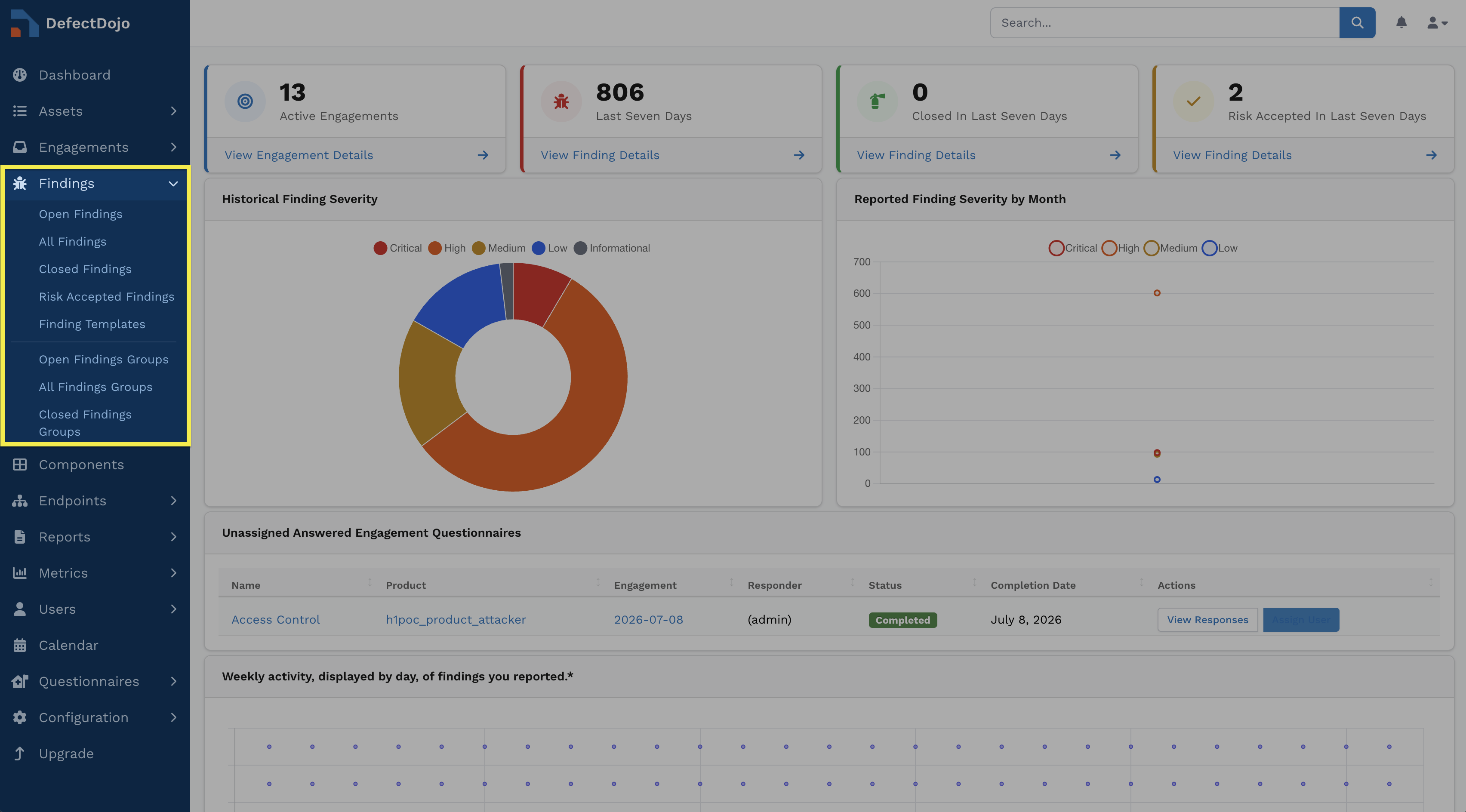Select Finding Templates in sidebar
The width and height of the screenshot is (1466, 812).
tap(92, 324)
